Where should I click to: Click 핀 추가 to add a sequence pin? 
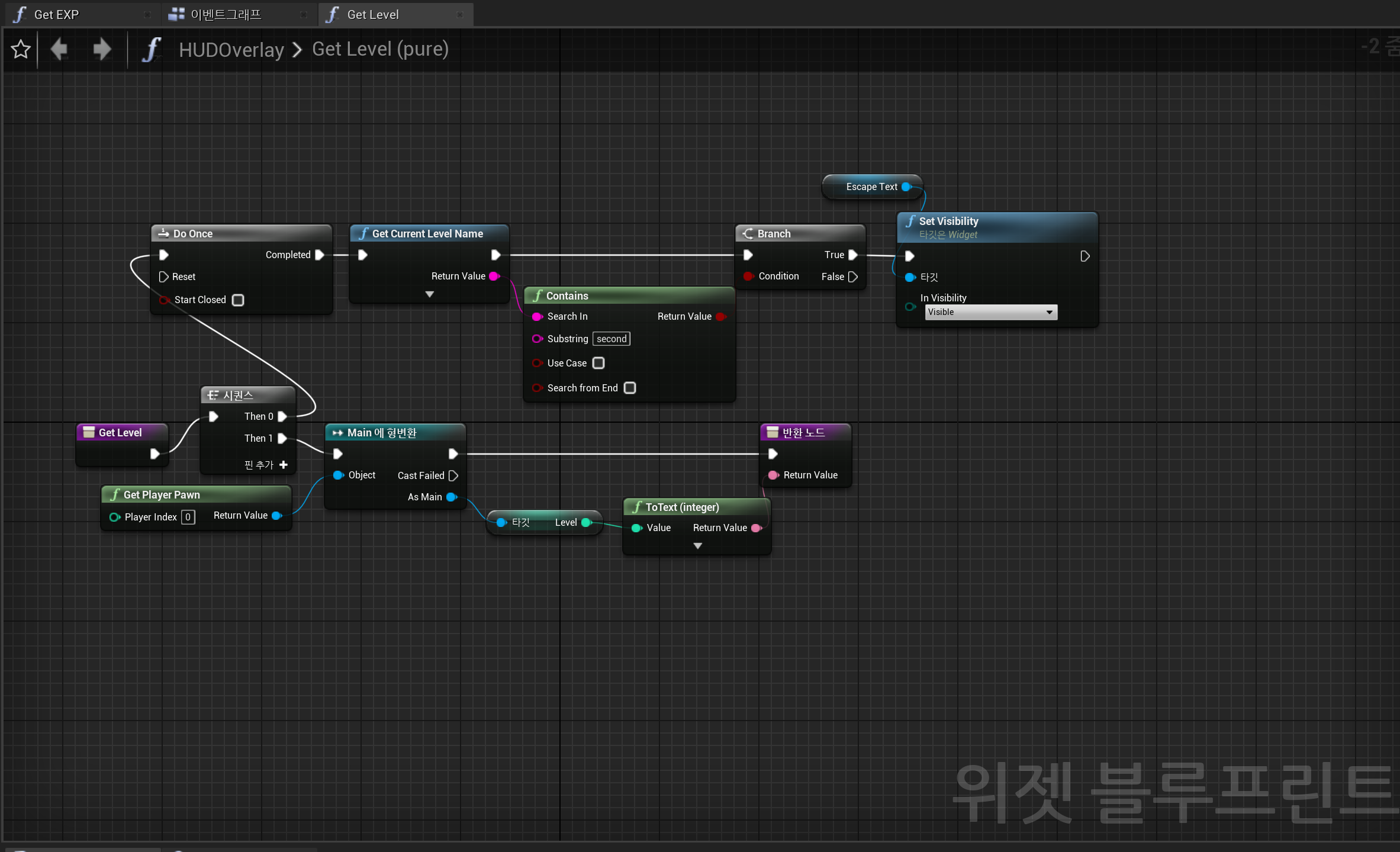click(263, 464)
